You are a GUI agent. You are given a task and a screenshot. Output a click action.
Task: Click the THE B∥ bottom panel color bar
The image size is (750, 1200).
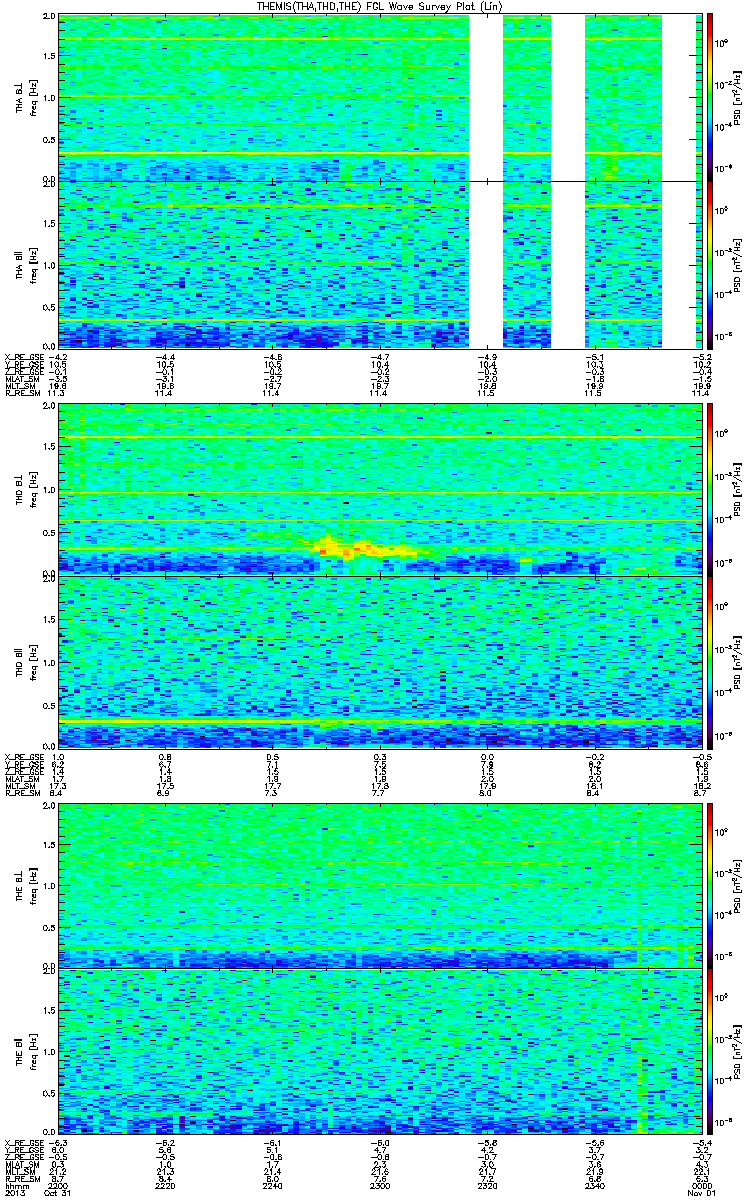point(710,1052)
